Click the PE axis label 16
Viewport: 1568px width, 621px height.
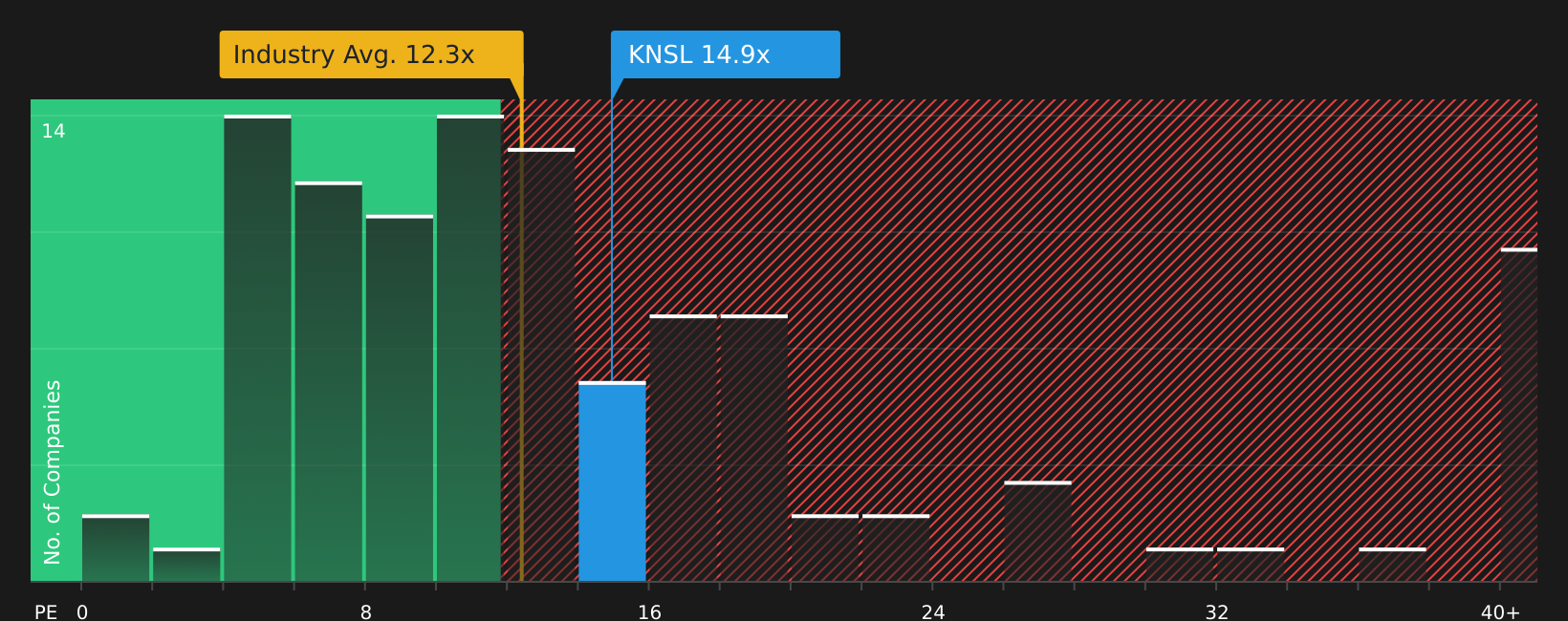tap(649, 611)
